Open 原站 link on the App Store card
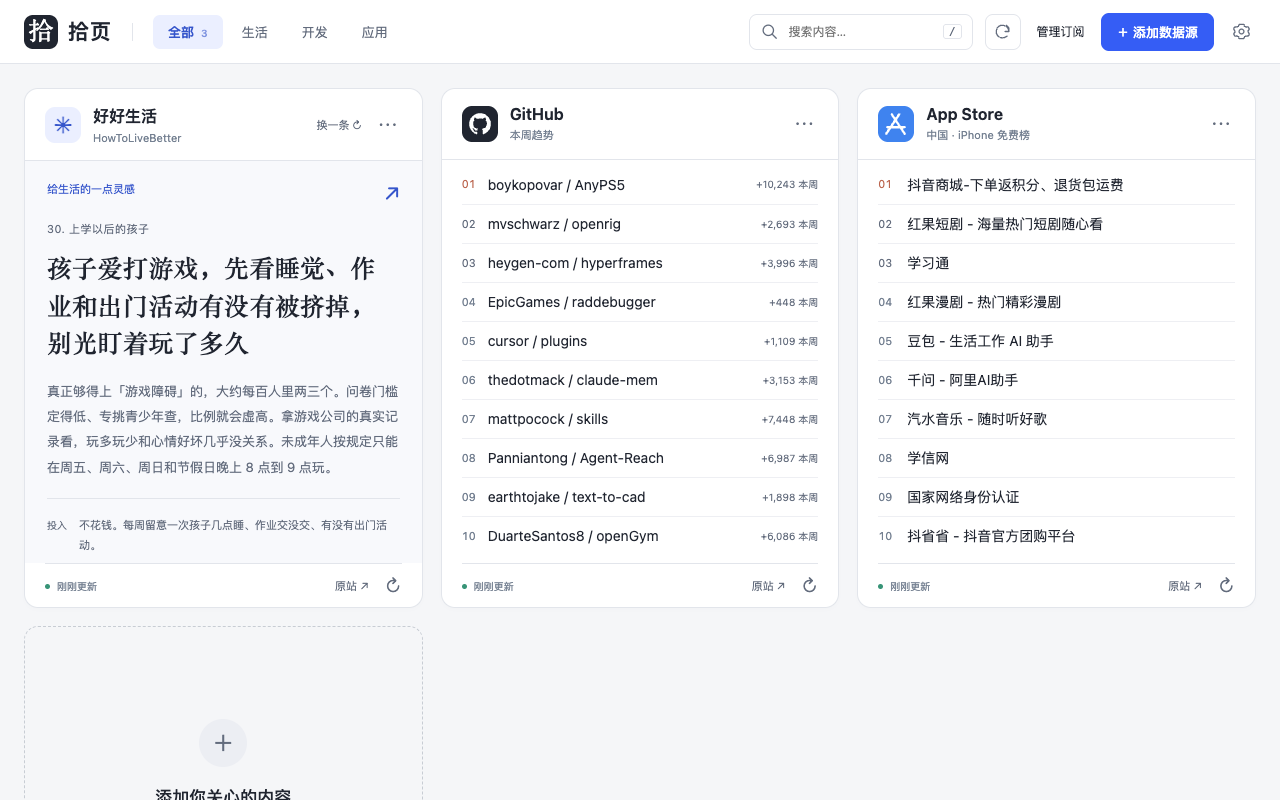1280x800 pixels. coord(1185,586)
